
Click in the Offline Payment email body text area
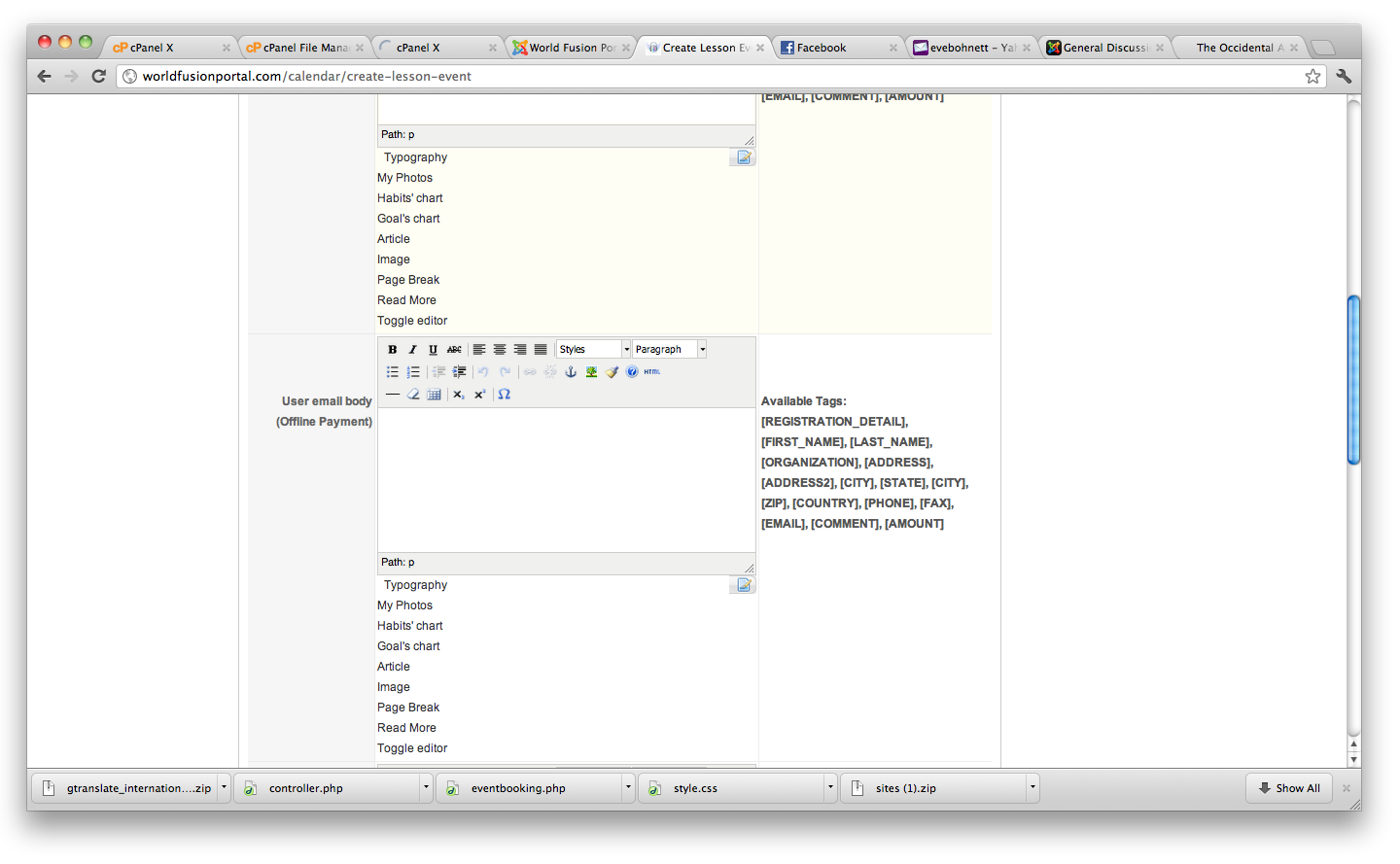(566, 480)
